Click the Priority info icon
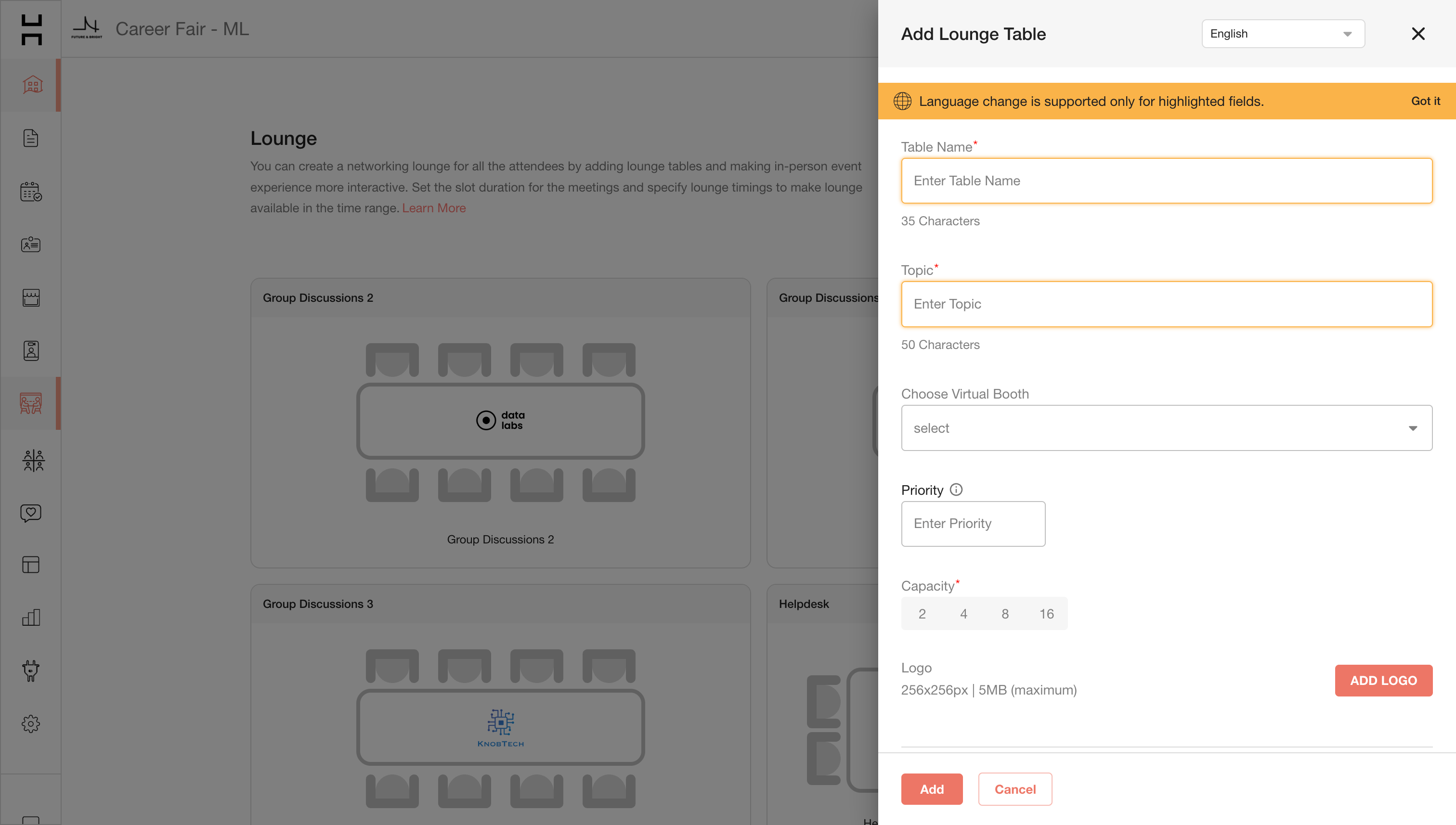 coord(956,490)
